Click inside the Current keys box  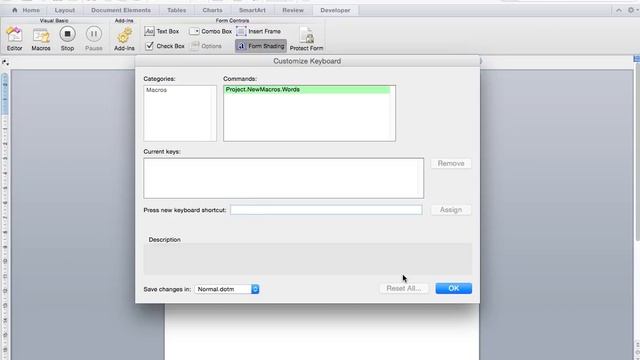coord(284,178)
